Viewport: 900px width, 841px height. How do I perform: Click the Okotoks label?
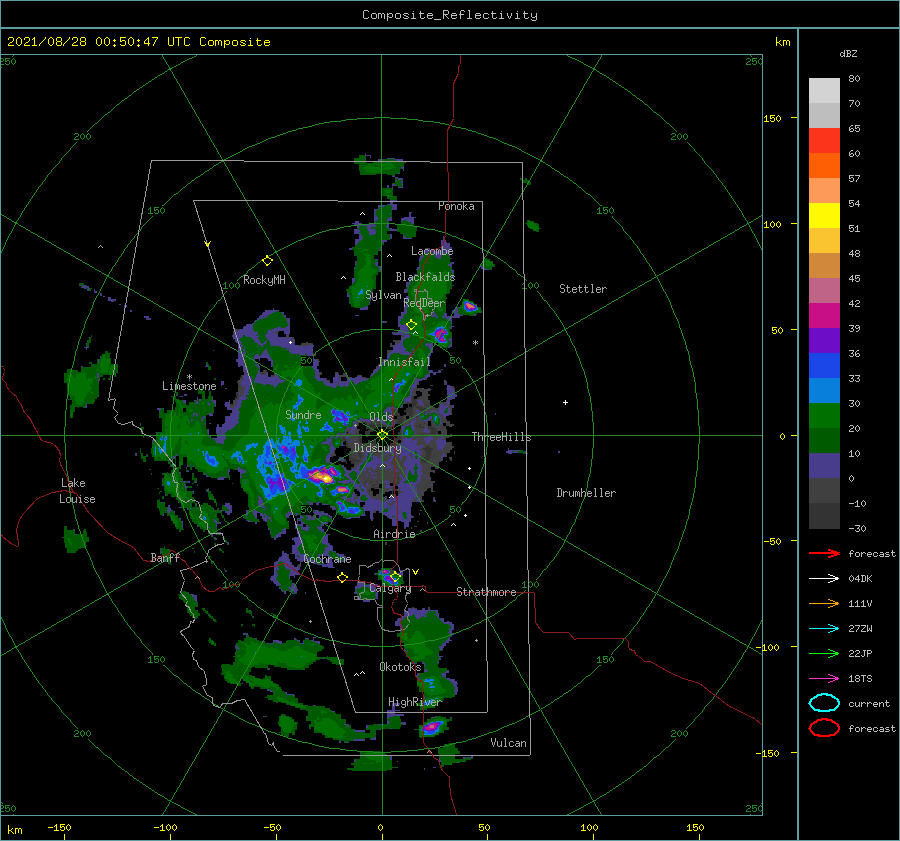400,667
